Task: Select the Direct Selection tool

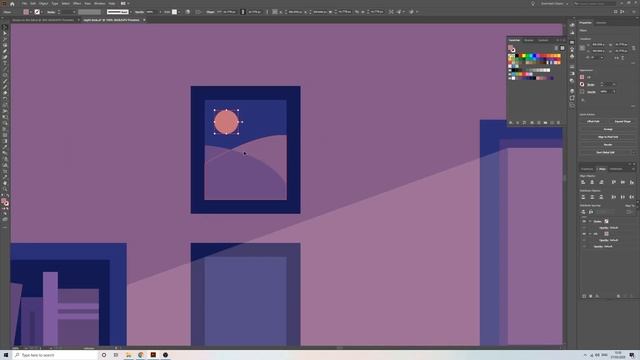Action: click(5, 33)
